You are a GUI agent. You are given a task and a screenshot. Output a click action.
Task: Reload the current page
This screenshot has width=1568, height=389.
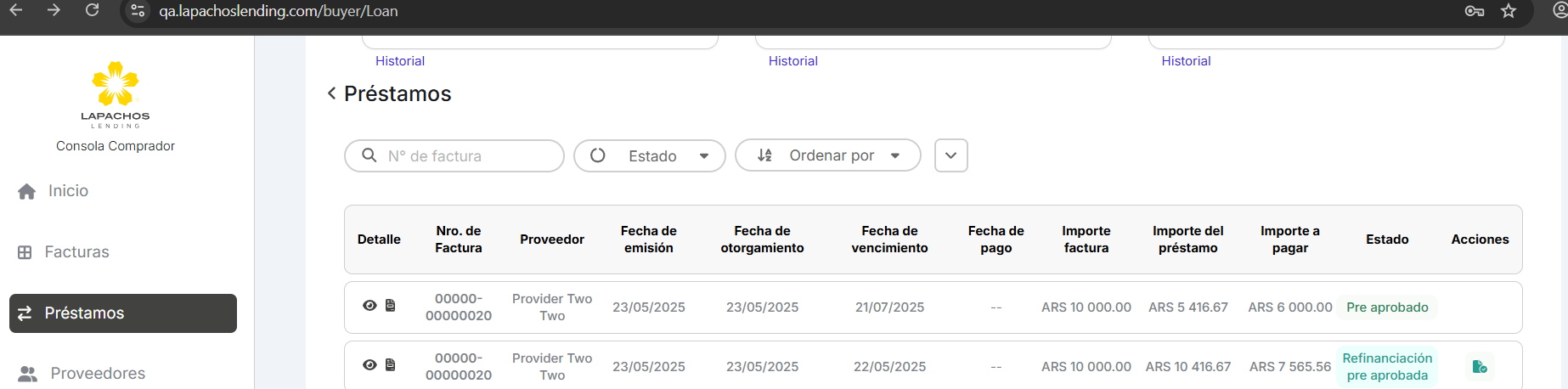click(92, 10)
